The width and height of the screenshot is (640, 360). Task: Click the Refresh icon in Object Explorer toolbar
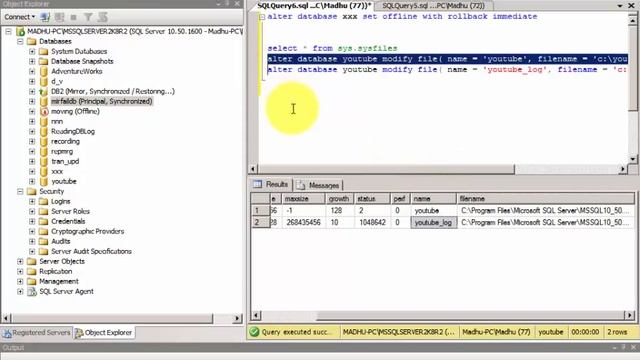click(102, 17)
